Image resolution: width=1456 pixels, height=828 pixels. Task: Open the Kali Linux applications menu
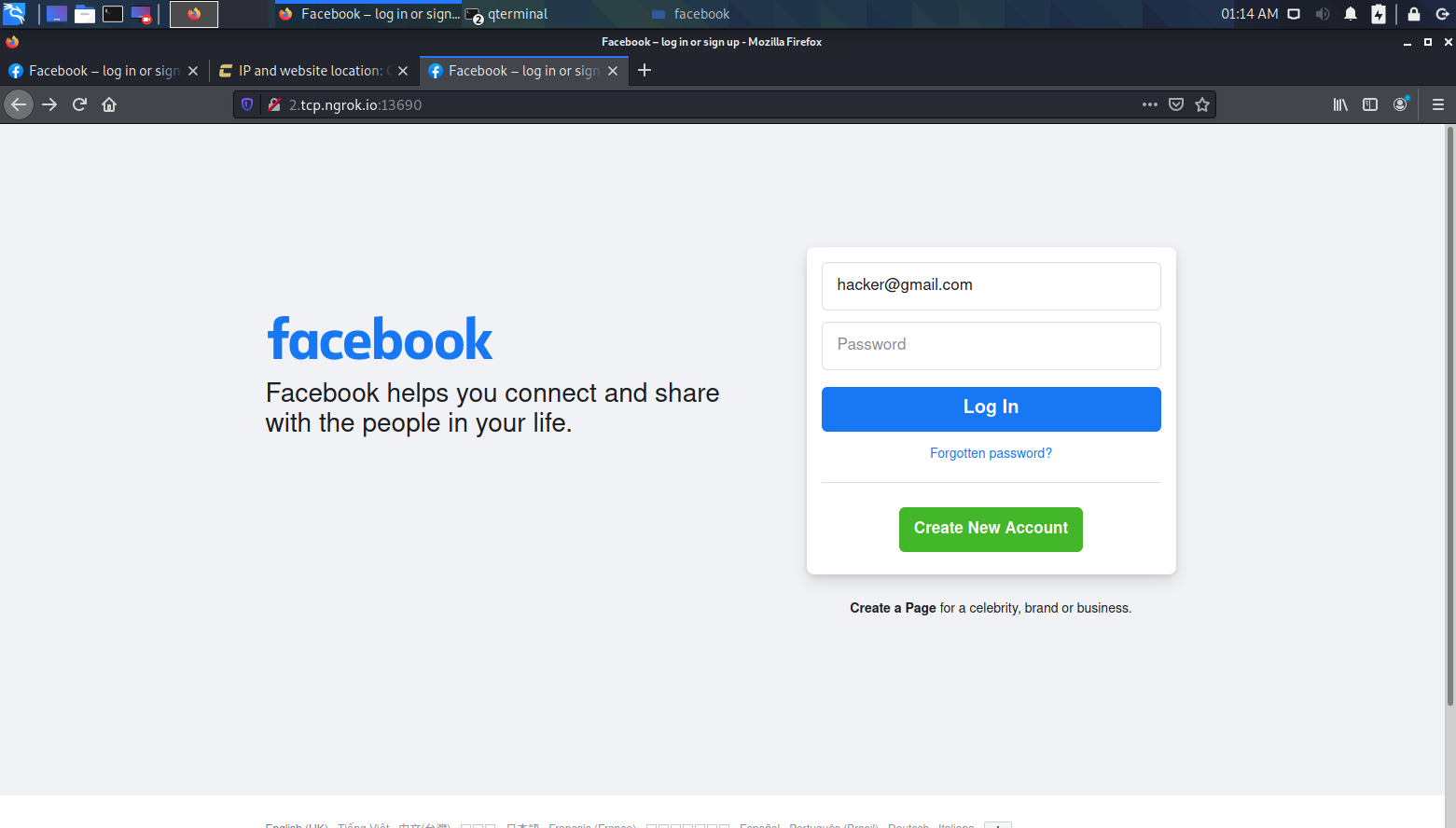[x=14, y=14]
